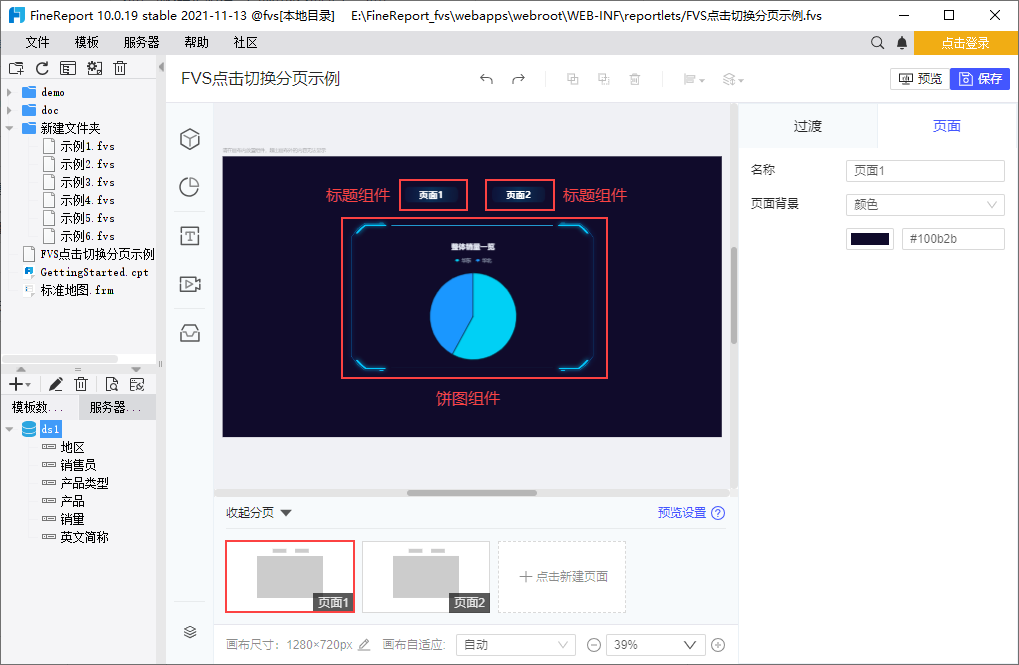1019x665 pixels.
Task: Select the 产品类型 field
Action: coord(84,483)
